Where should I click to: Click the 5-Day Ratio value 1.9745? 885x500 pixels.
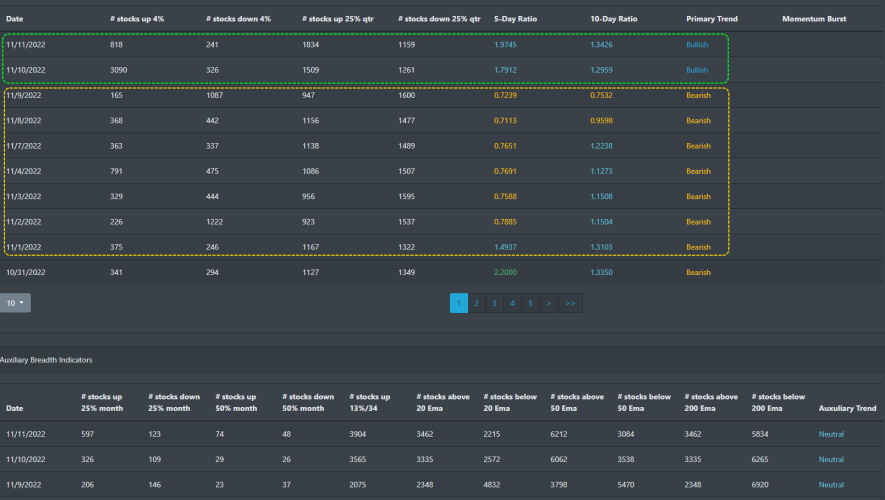505,45
